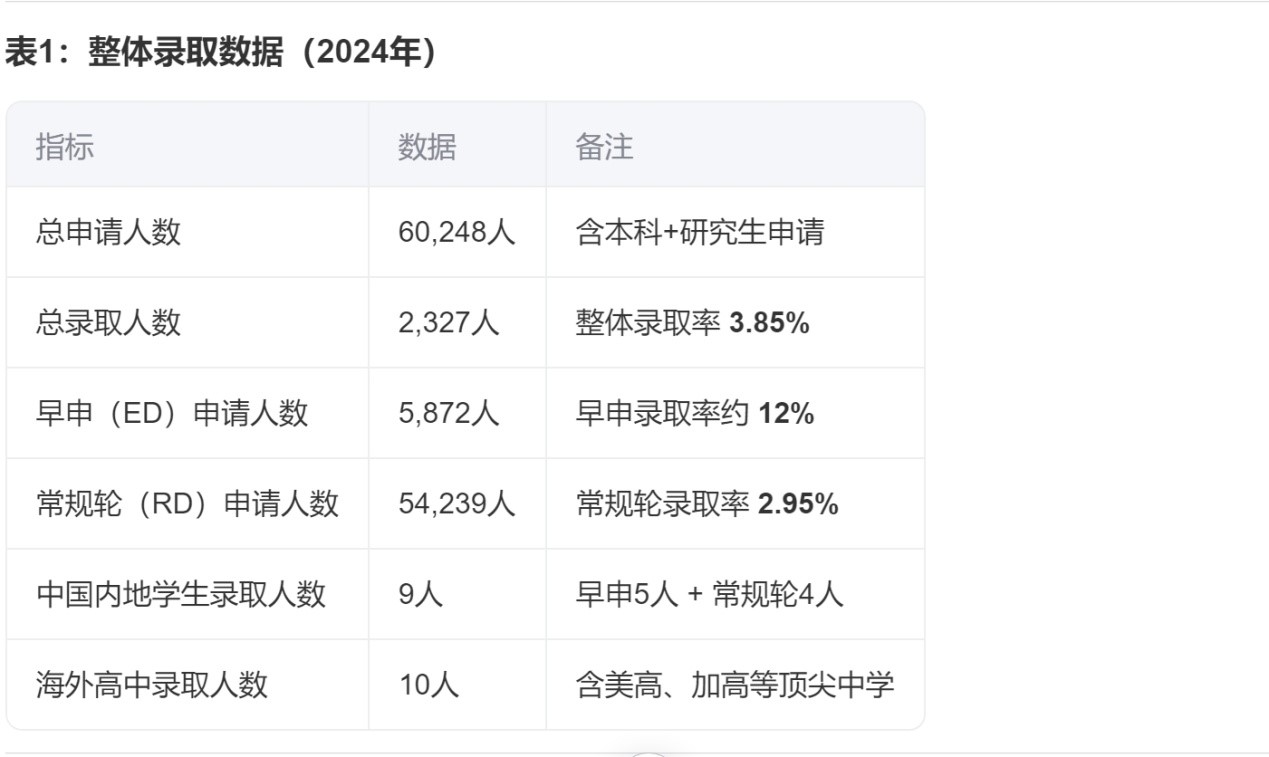Click the "早申5人 + 常规轮4人" note cell
Screen dimensions: 1269x757
[x=709, y=594]
